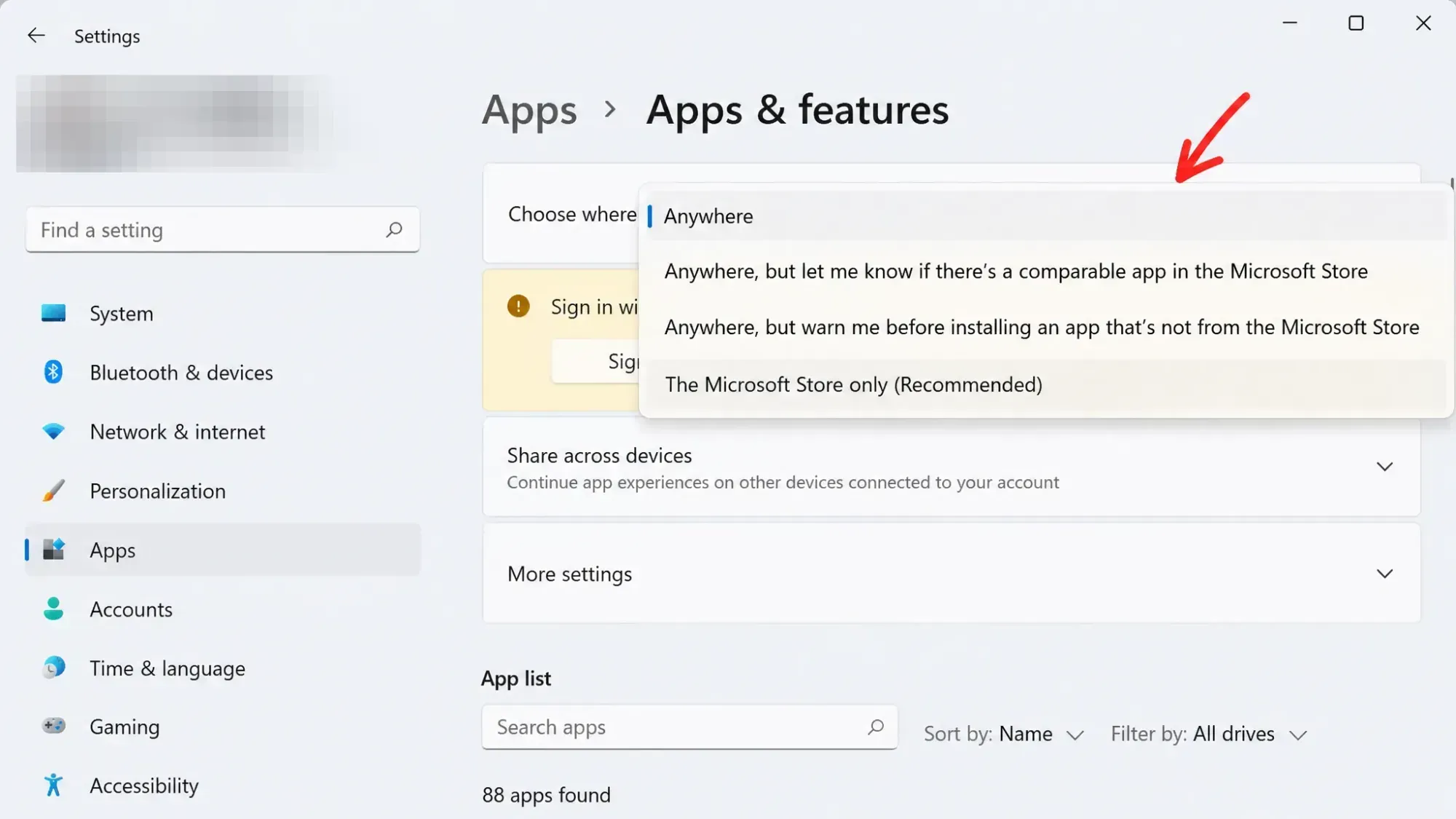Open System settings category

223,313
